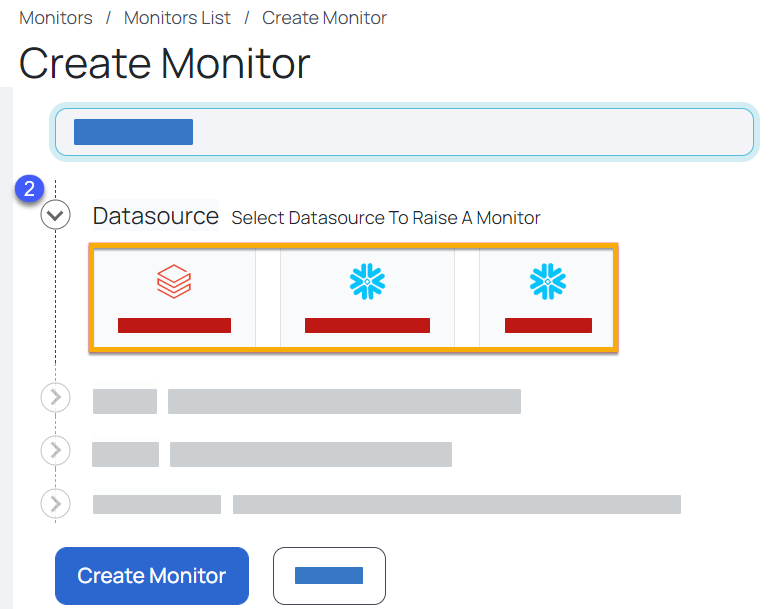Click the red label under right Snowflake card
Viewport: 781px width, 609px height.
[548, 325]
